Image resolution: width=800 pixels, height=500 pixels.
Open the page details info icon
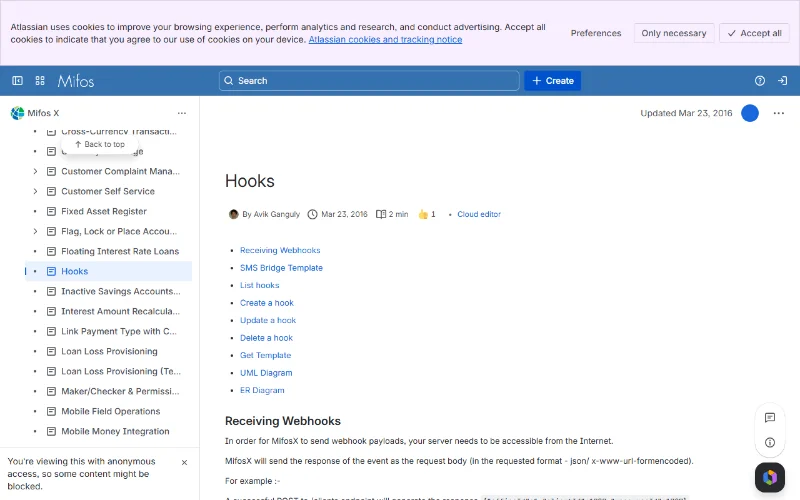770,442
